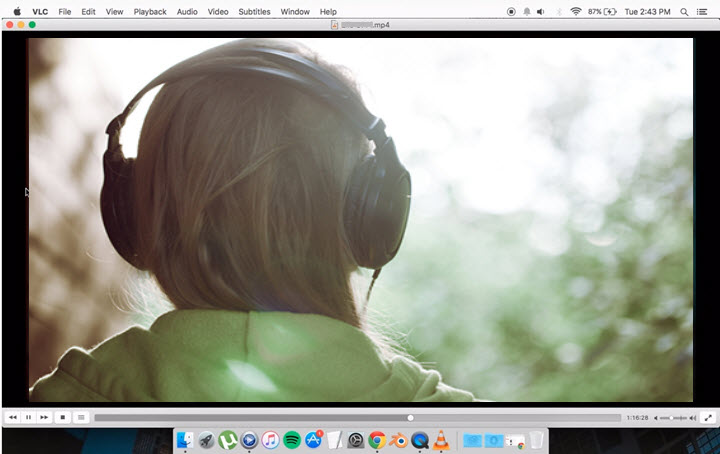Open the Video menu

point(218,12)
